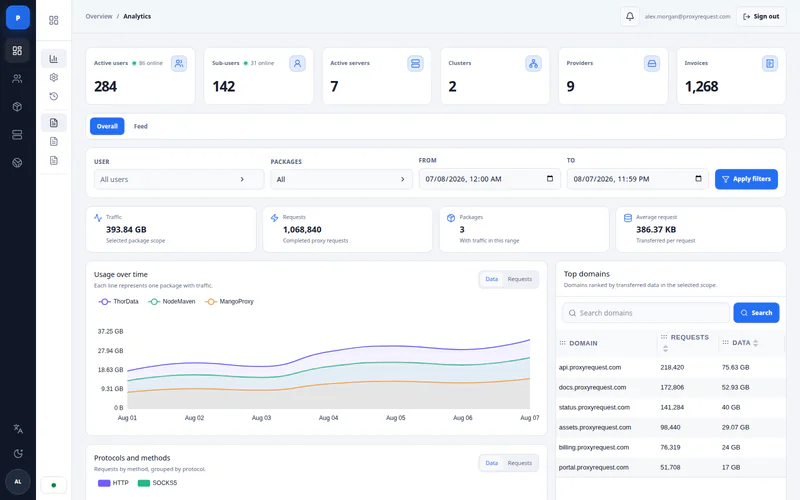Viewport: 800px width, 500px height.
Task: Focus the Search domains field
Action: tap(646, 313)
